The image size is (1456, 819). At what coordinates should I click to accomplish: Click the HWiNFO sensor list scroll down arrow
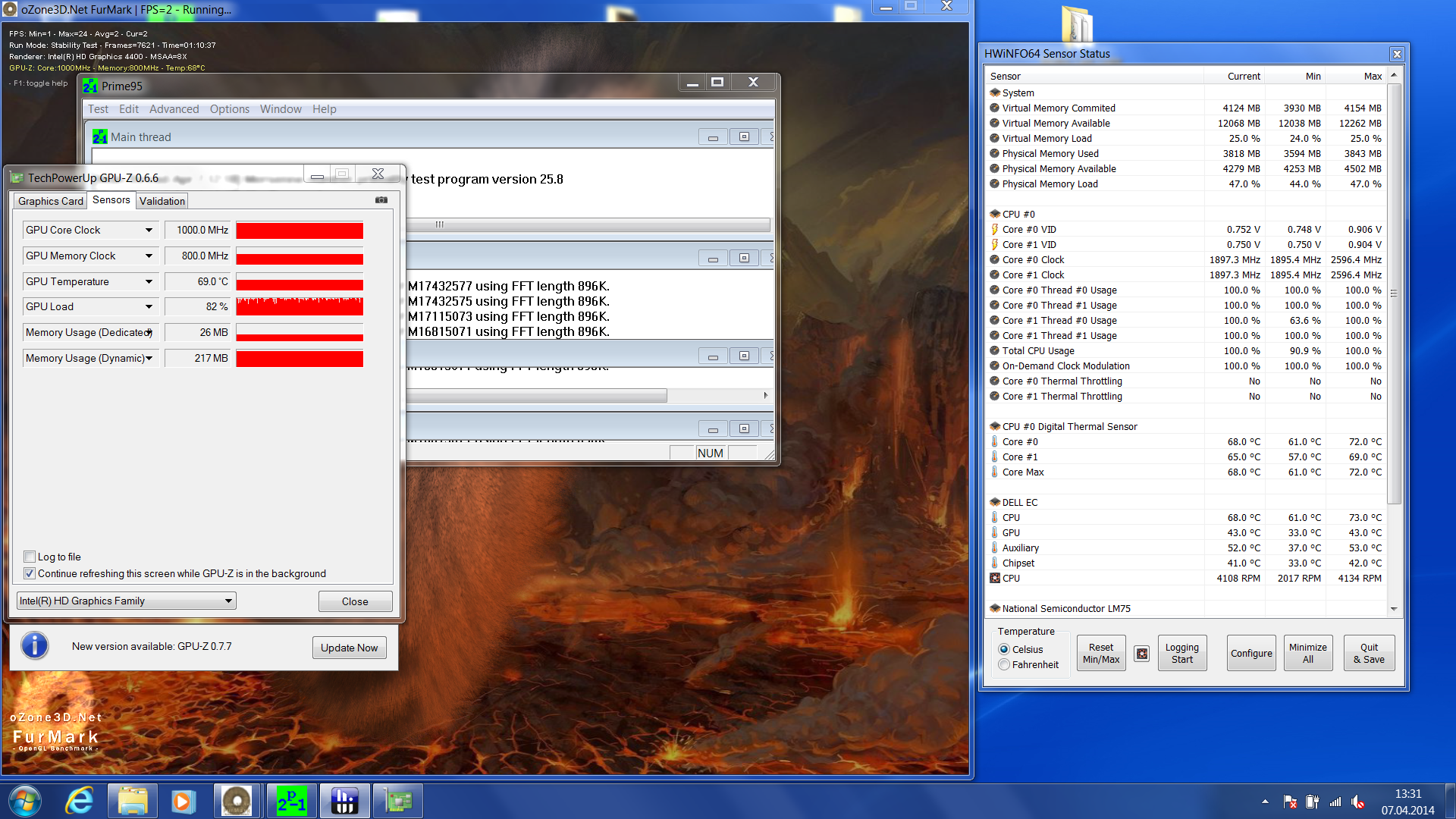(x=1394, y=608)
